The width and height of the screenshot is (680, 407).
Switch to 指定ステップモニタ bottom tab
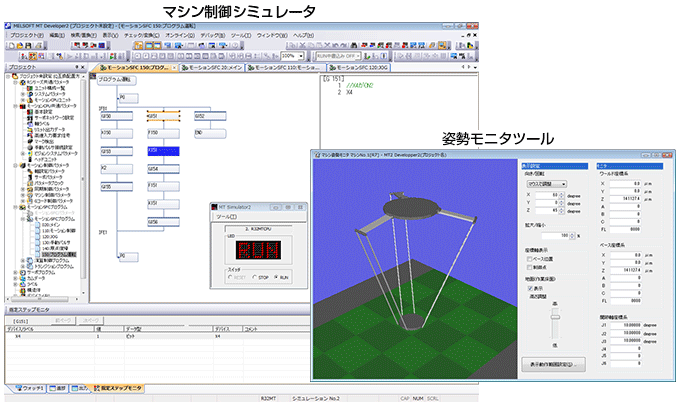click(x=118, y=388)
